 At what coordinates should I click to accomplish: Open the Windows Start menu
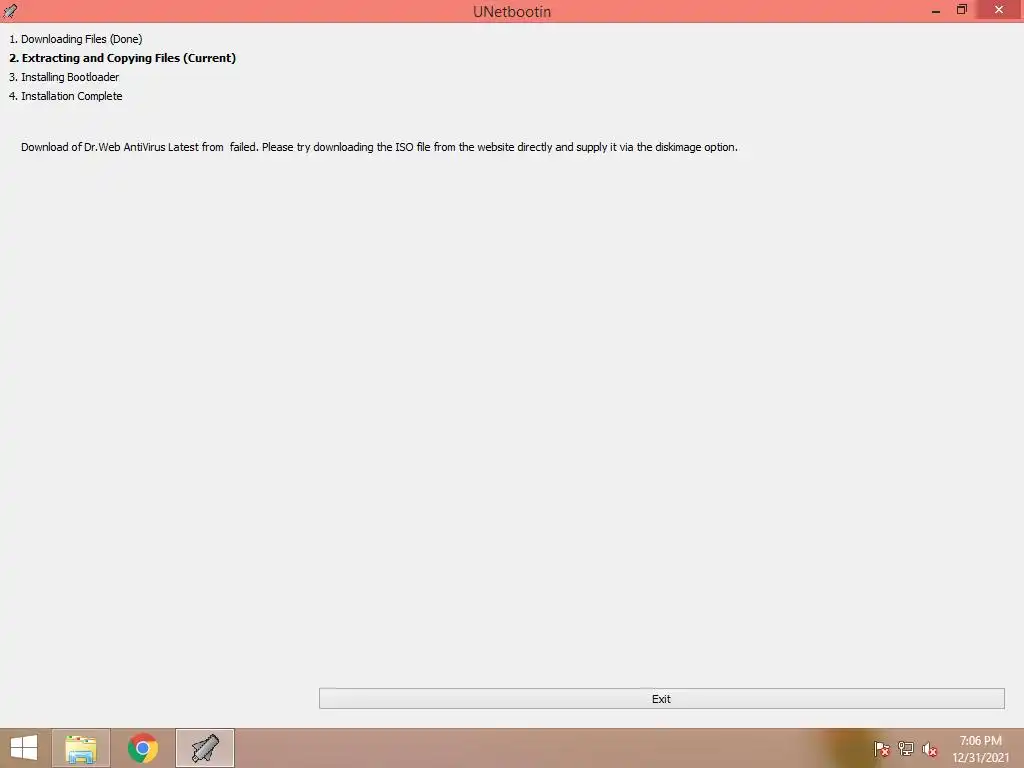coord(24,748)
